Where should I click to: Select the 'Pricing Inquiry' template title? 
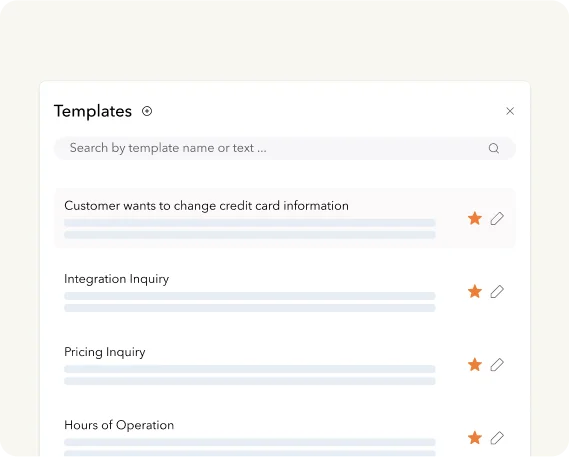point(105,352)
